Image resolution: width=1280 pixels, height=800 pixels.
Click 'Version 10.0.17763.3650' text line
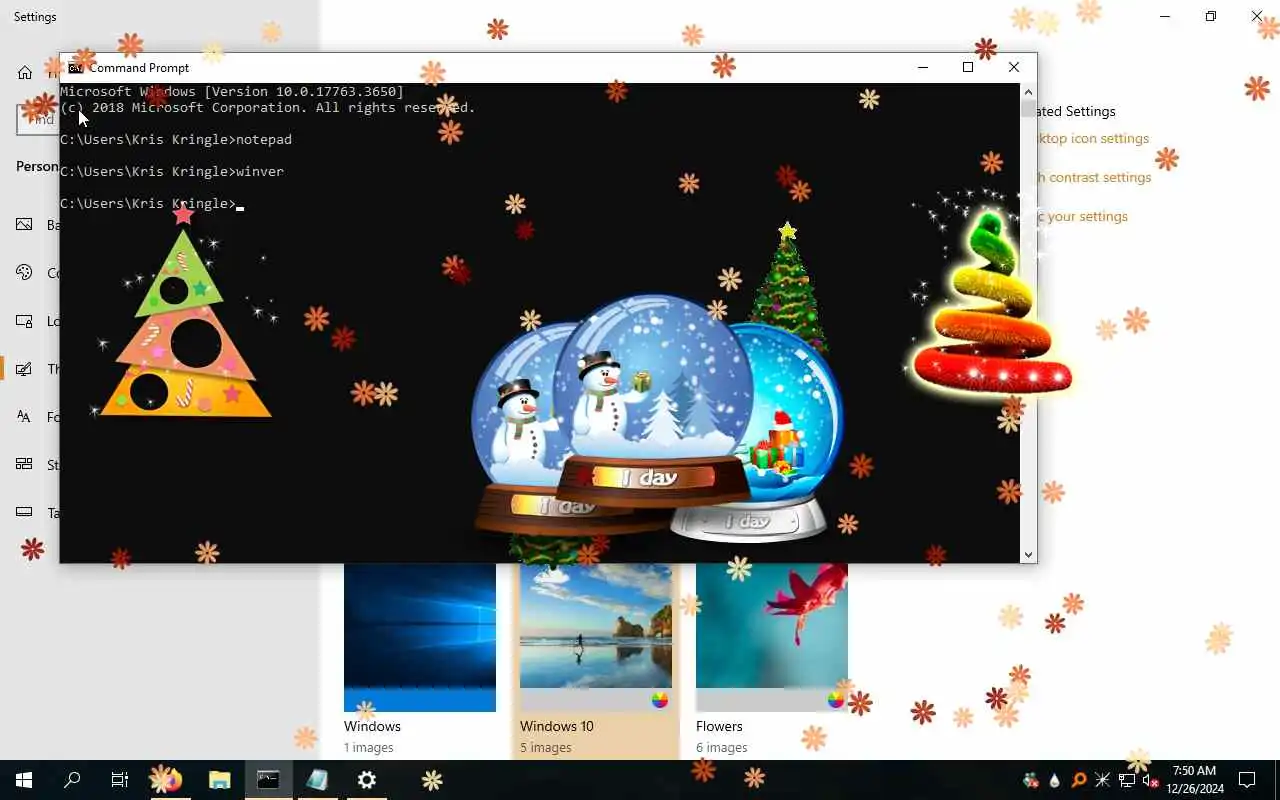tap(232, 92)
